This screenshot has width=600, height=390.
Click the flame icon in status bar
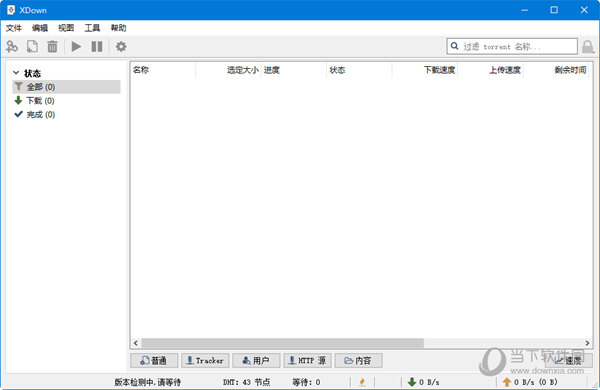click(x=362, y=382)
